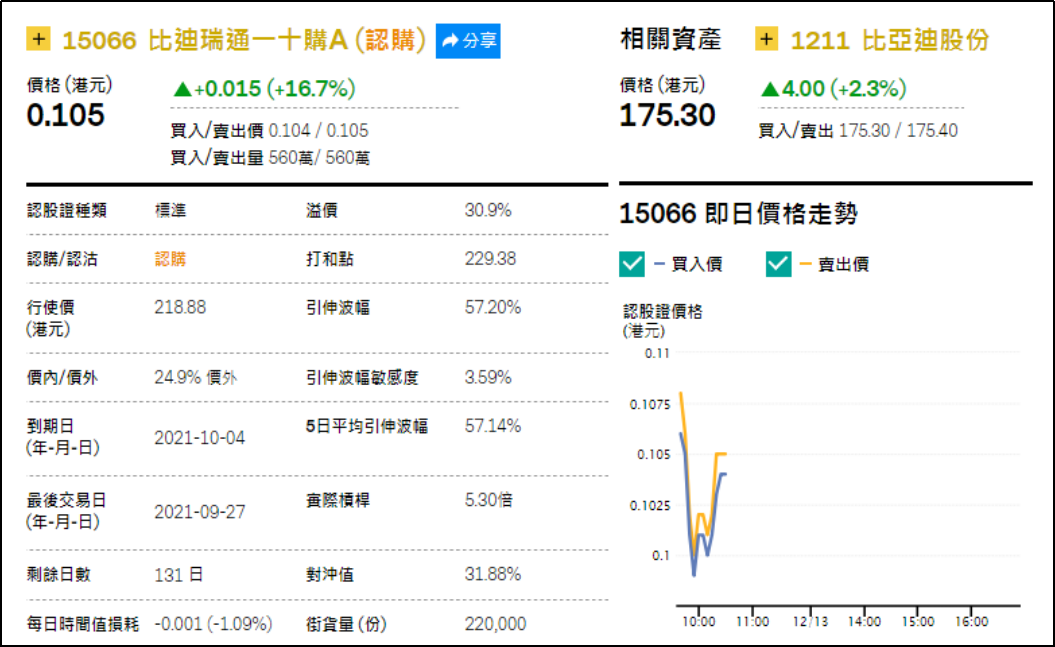This screenshot has height=647, width=1055.
Task: Select the bid/ask price 0.104 / 0.105
Action: click(318, 130)
